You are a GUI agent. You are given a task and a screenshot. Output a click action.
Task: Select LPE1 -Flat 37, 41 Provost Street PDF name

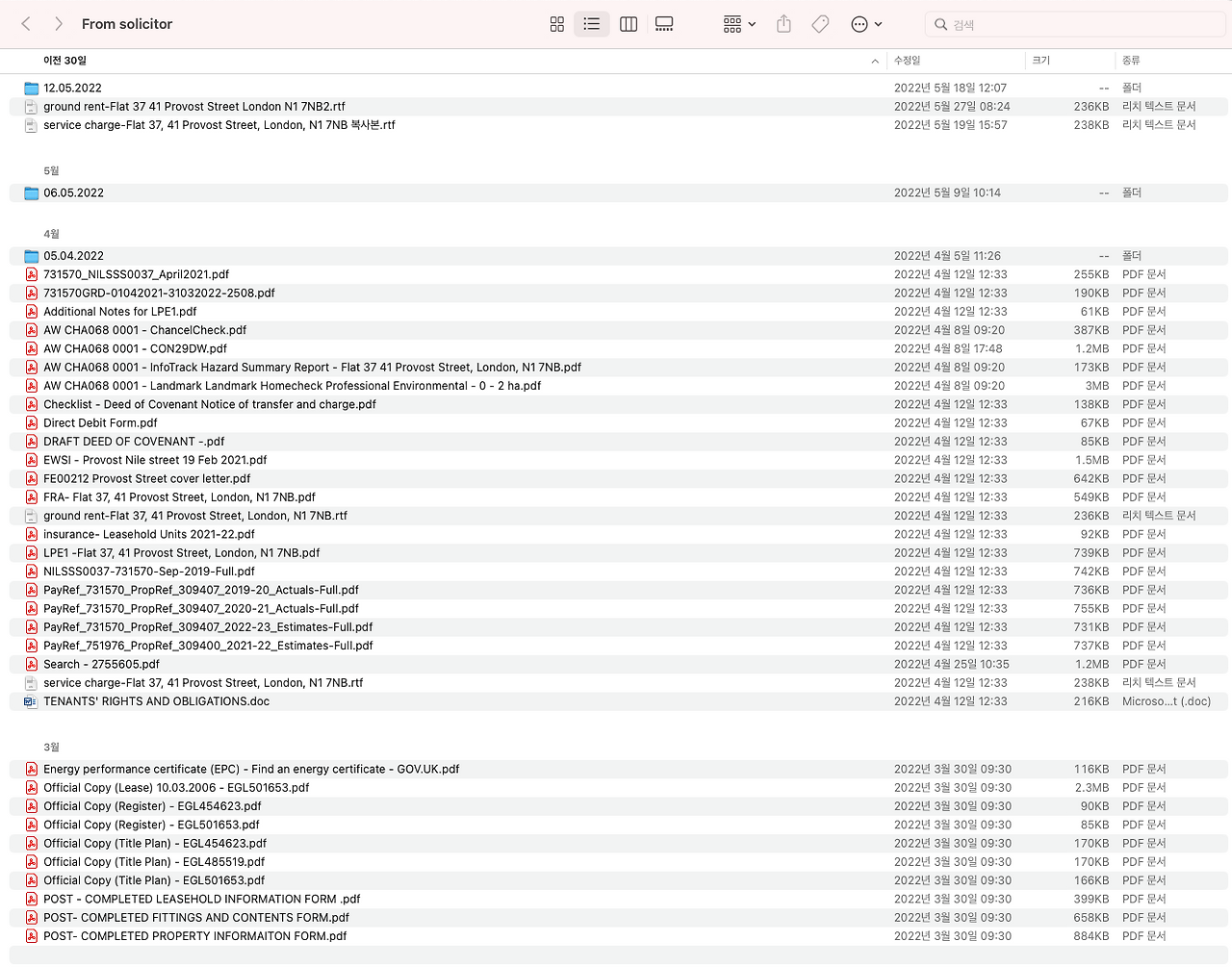pos(182,553)
